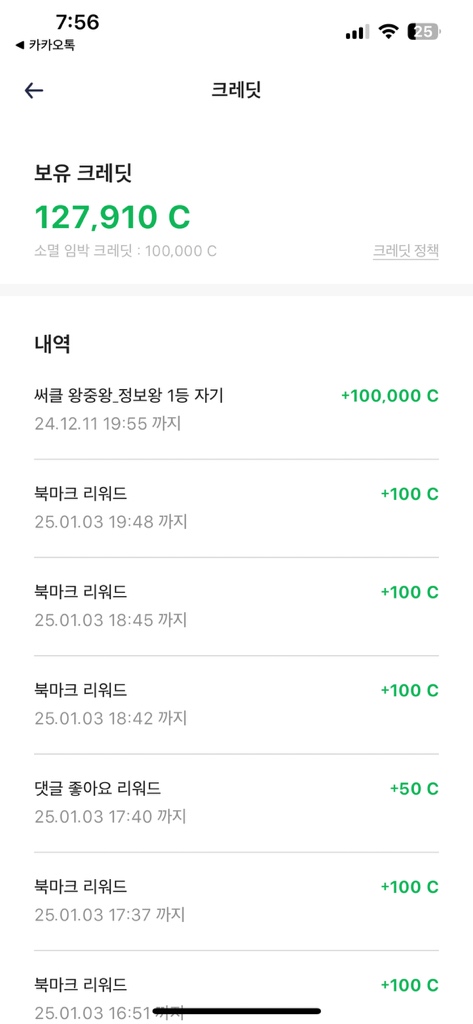Tap the home indicator bar
Image resolution: width=473 pixels, height=1024 pixels.
click(x=236, y=1012)
